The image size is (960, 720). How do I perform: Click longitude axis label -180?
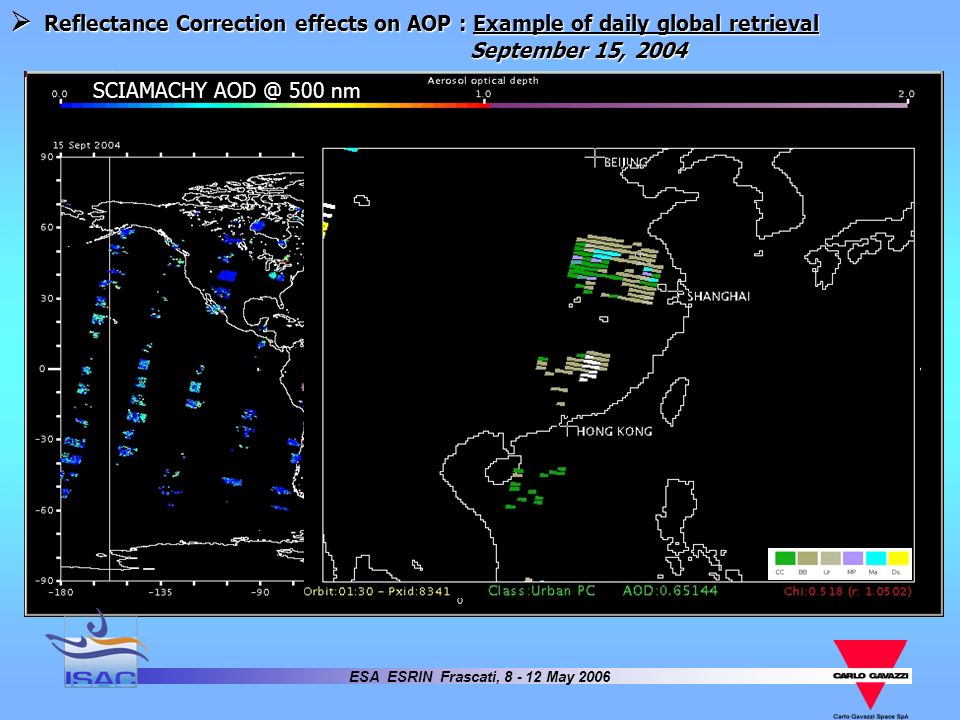click(x=61, y=592)
